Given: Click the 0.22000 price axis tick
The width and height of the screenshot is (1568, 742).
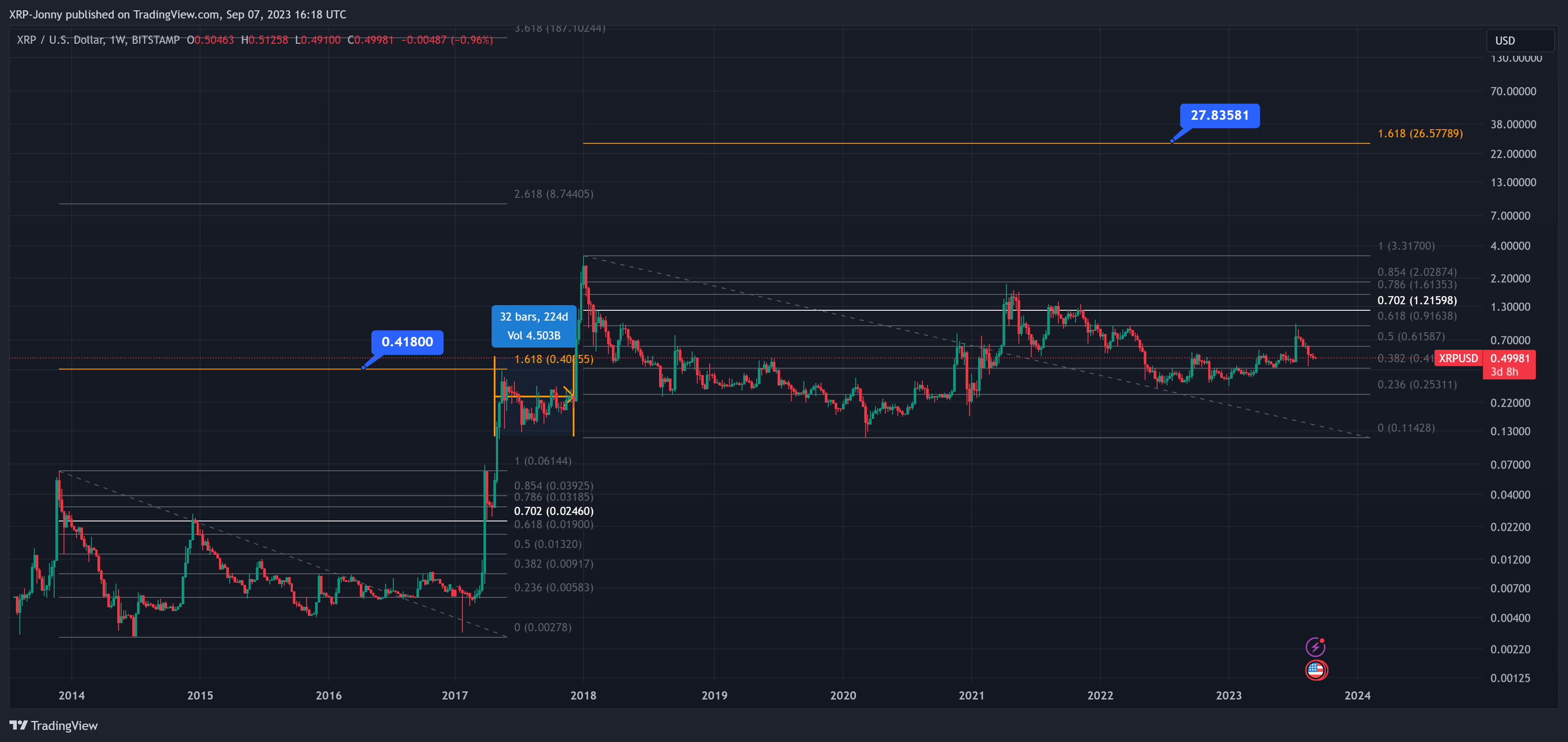Looking at the screenshot, I should pos(1510,403).
